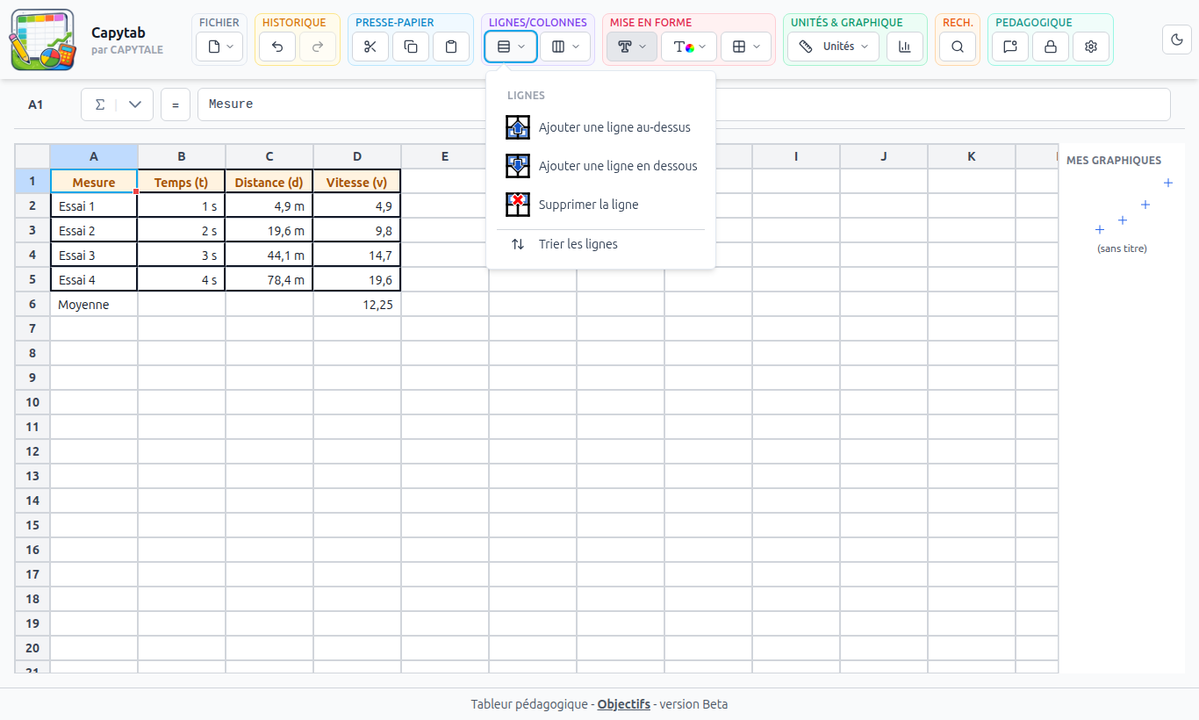
Task: Select the Essai 1 cell
Action: coord(94,206)
